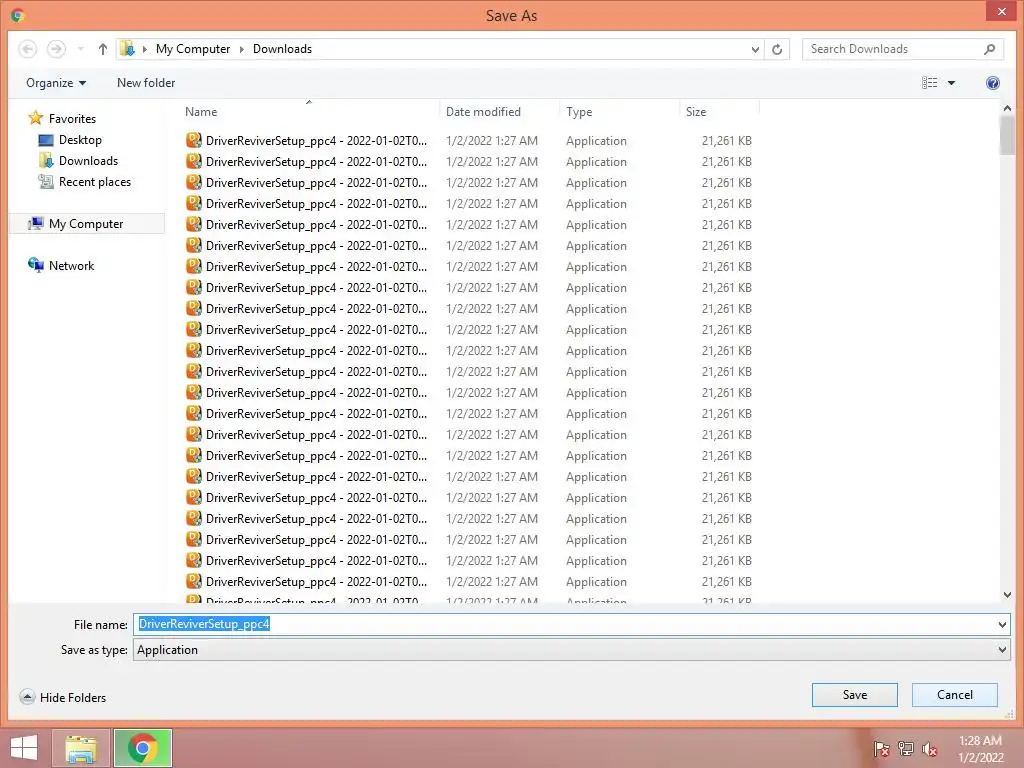Image resolution: width=1024 pixels, height=768 pixels.
Task: Expand address bar history dropdown
Action: coord(755,49)
